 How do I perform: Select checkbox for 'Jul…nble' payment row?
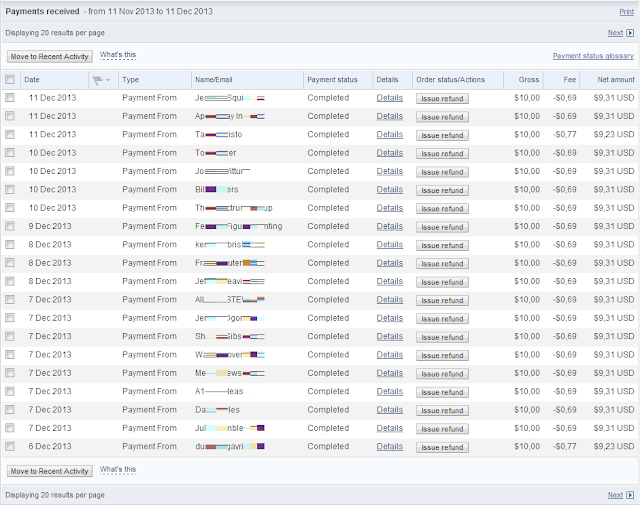[10, 428]
